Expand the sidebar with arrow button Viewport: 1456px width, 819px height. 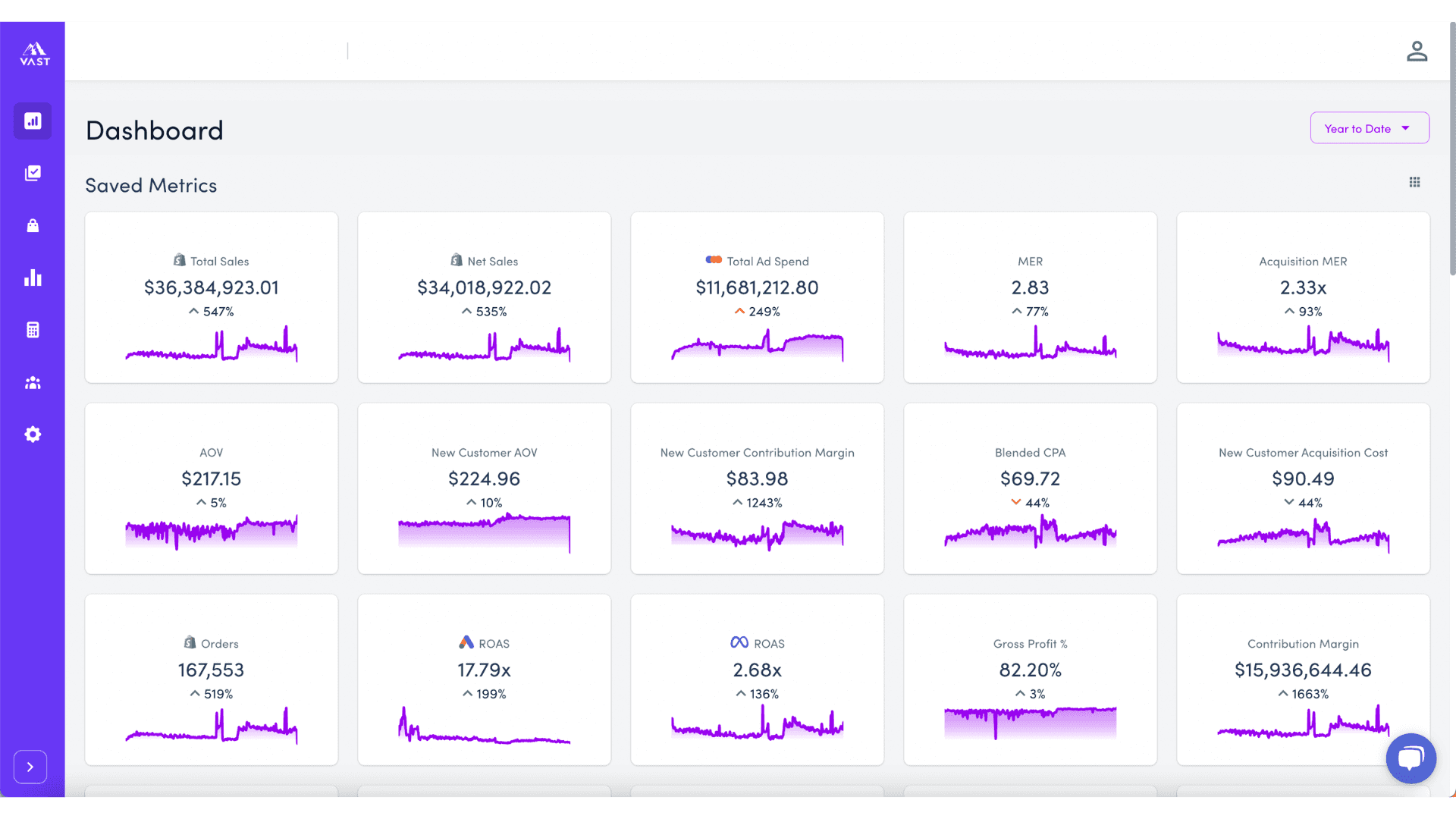tap(30, 767)
